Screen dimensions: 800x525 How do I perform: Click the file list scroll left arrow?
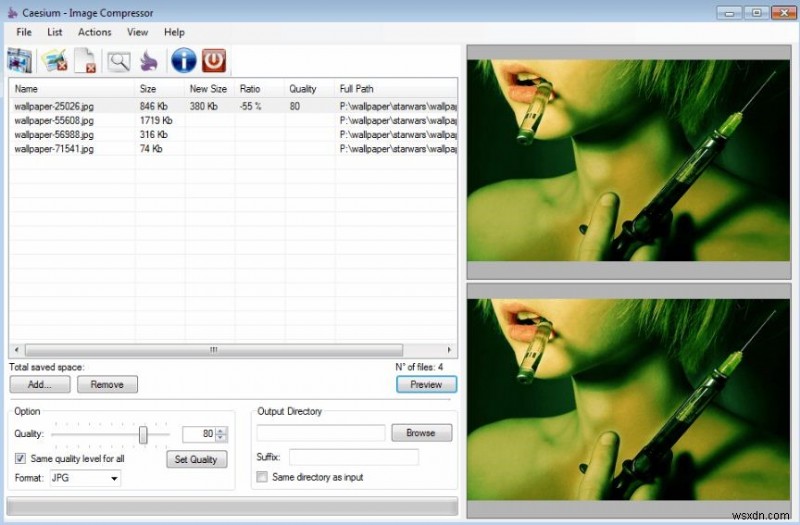17,350
